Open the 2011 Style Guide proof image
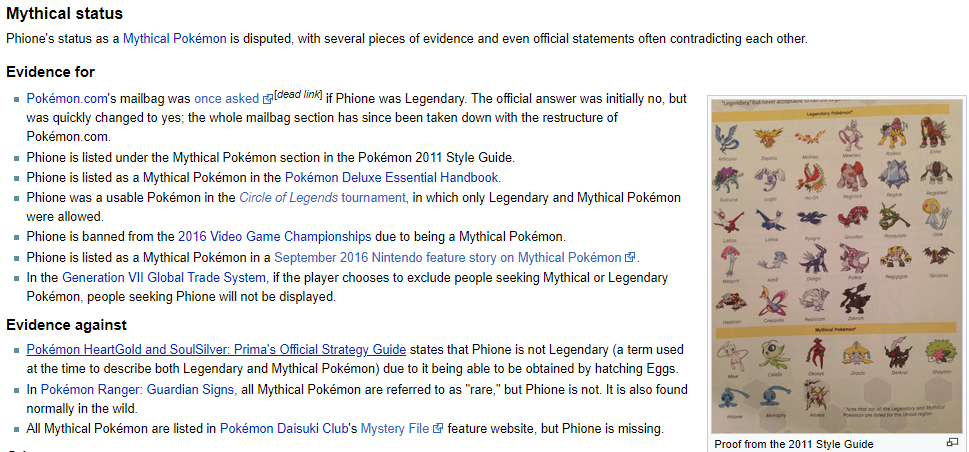 point(839,266)
